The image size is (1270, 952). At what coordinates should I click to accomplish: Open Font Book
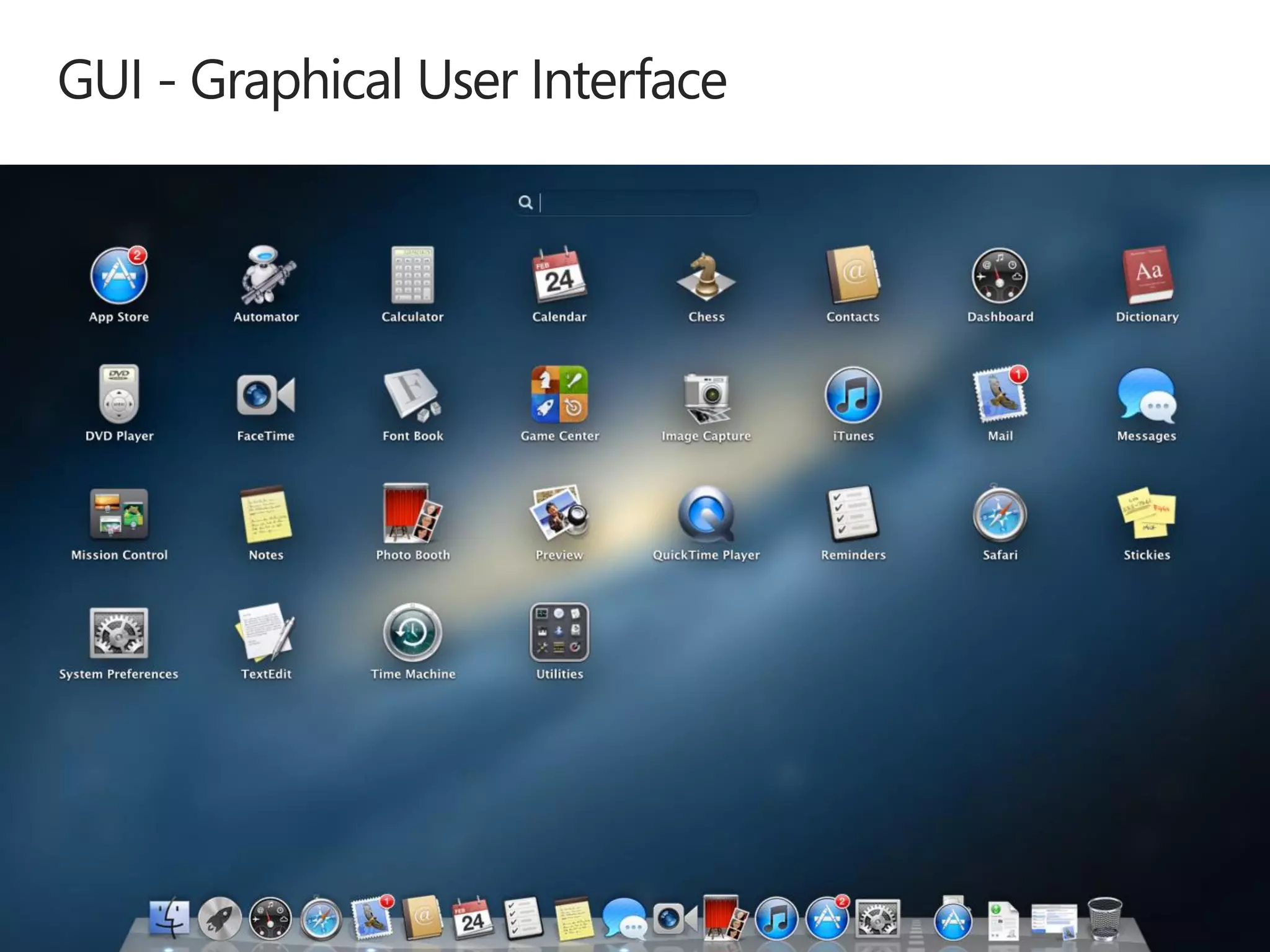click(x=412, y=395)
